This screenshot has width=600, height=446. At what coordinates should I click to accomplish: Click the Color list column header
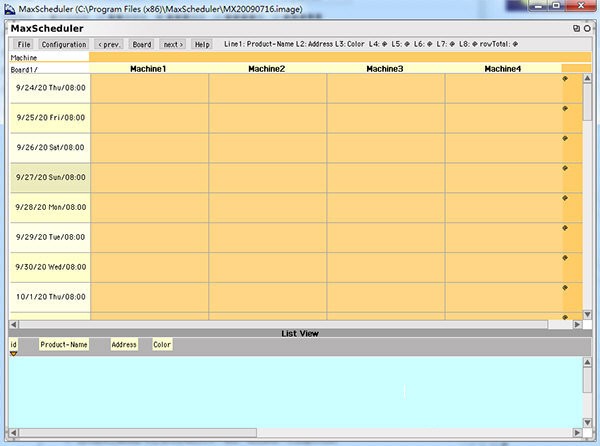click(162, 345)
